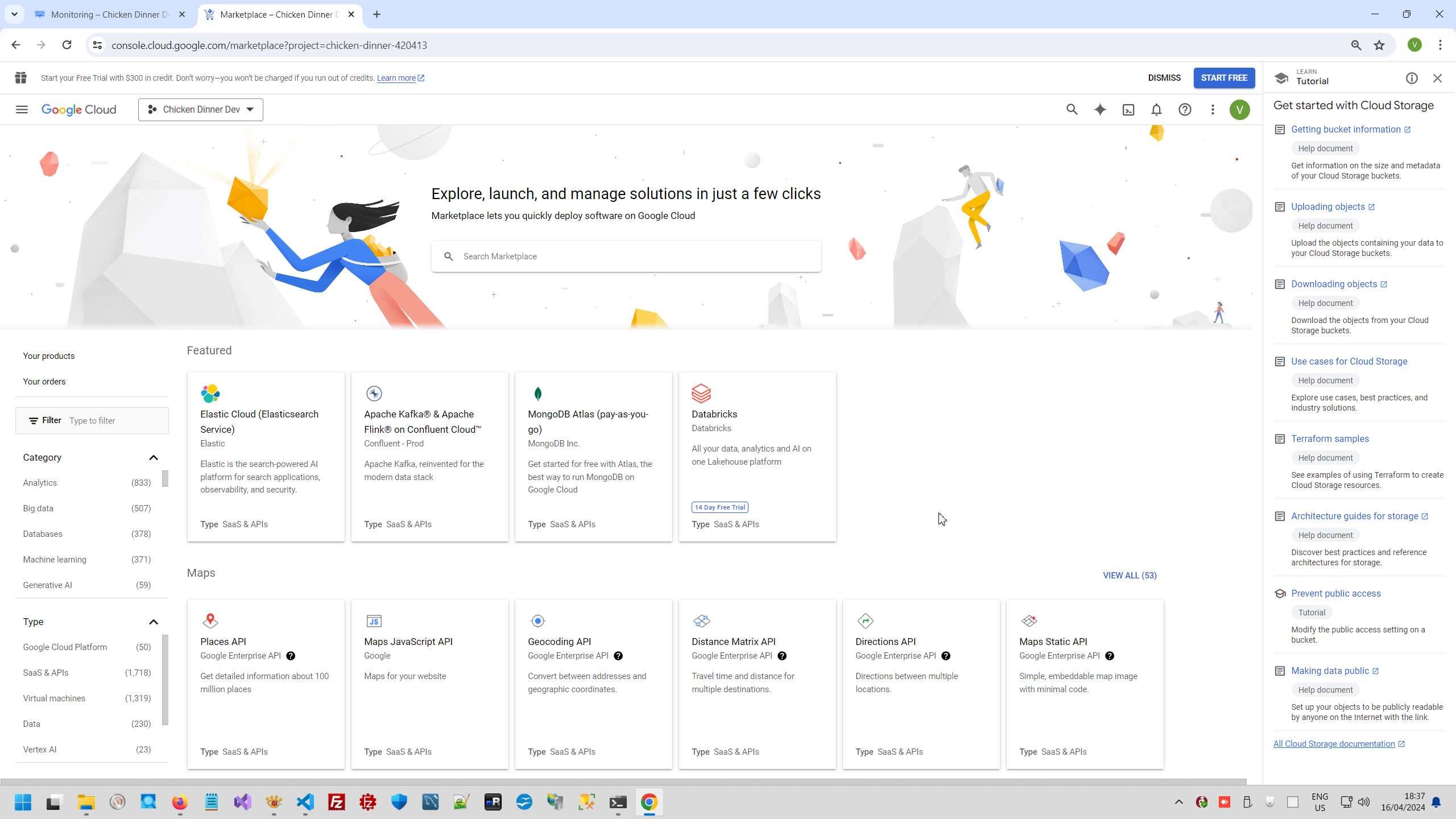Open the Chicken Dinner Dev project selector
The height and width of the screenshot is (819, 1456).
click(200, 109)
